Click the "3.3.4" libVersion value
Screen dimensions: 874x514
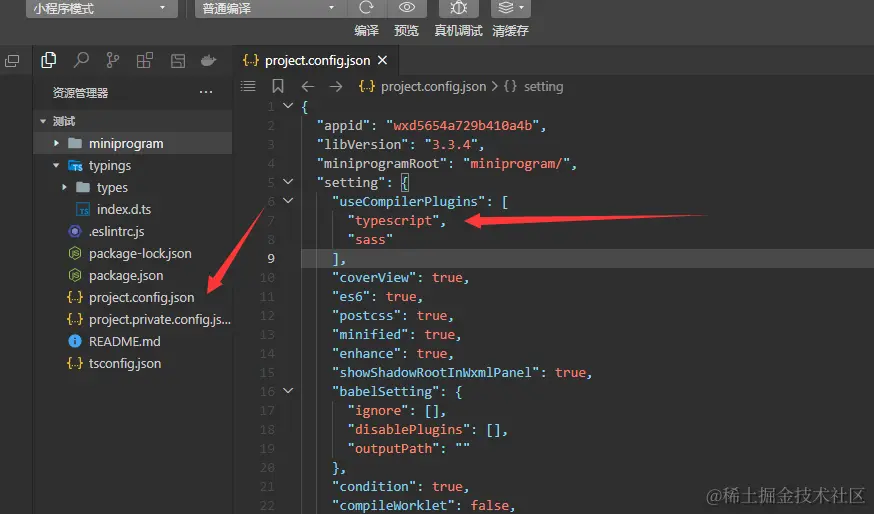tap(451, 145)
